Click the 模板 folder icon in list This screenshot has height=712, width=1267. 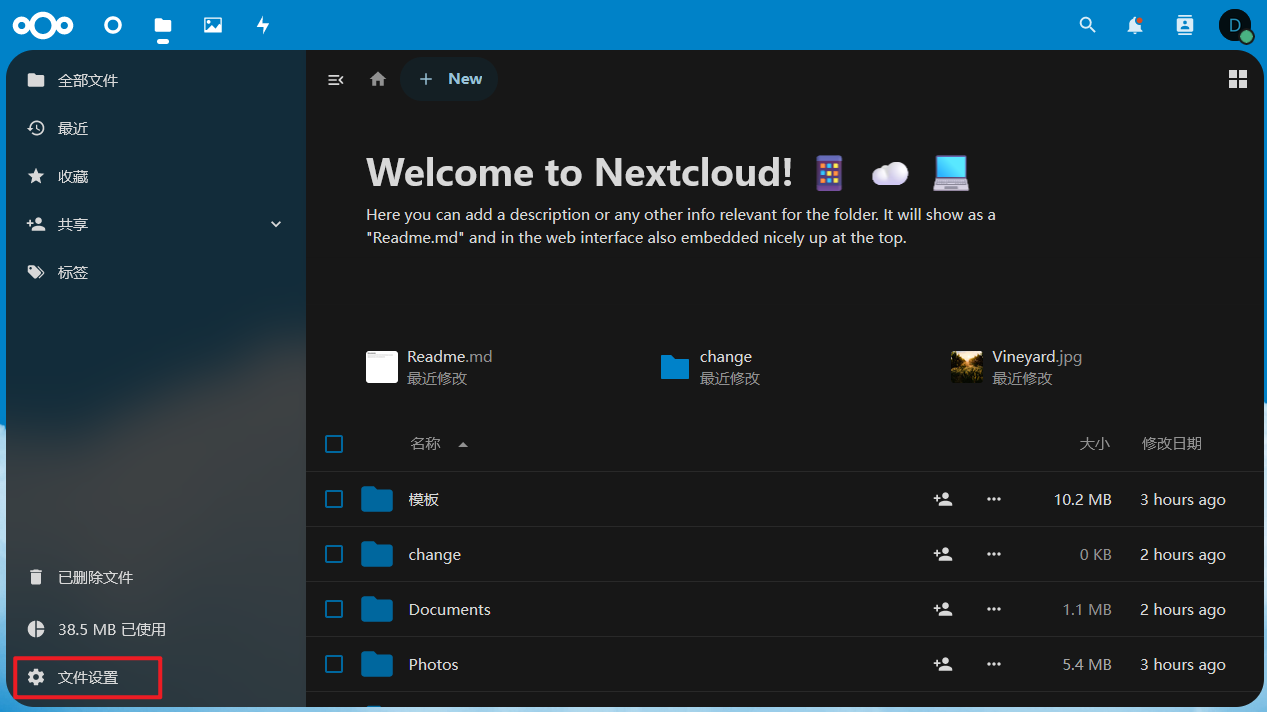377,499
